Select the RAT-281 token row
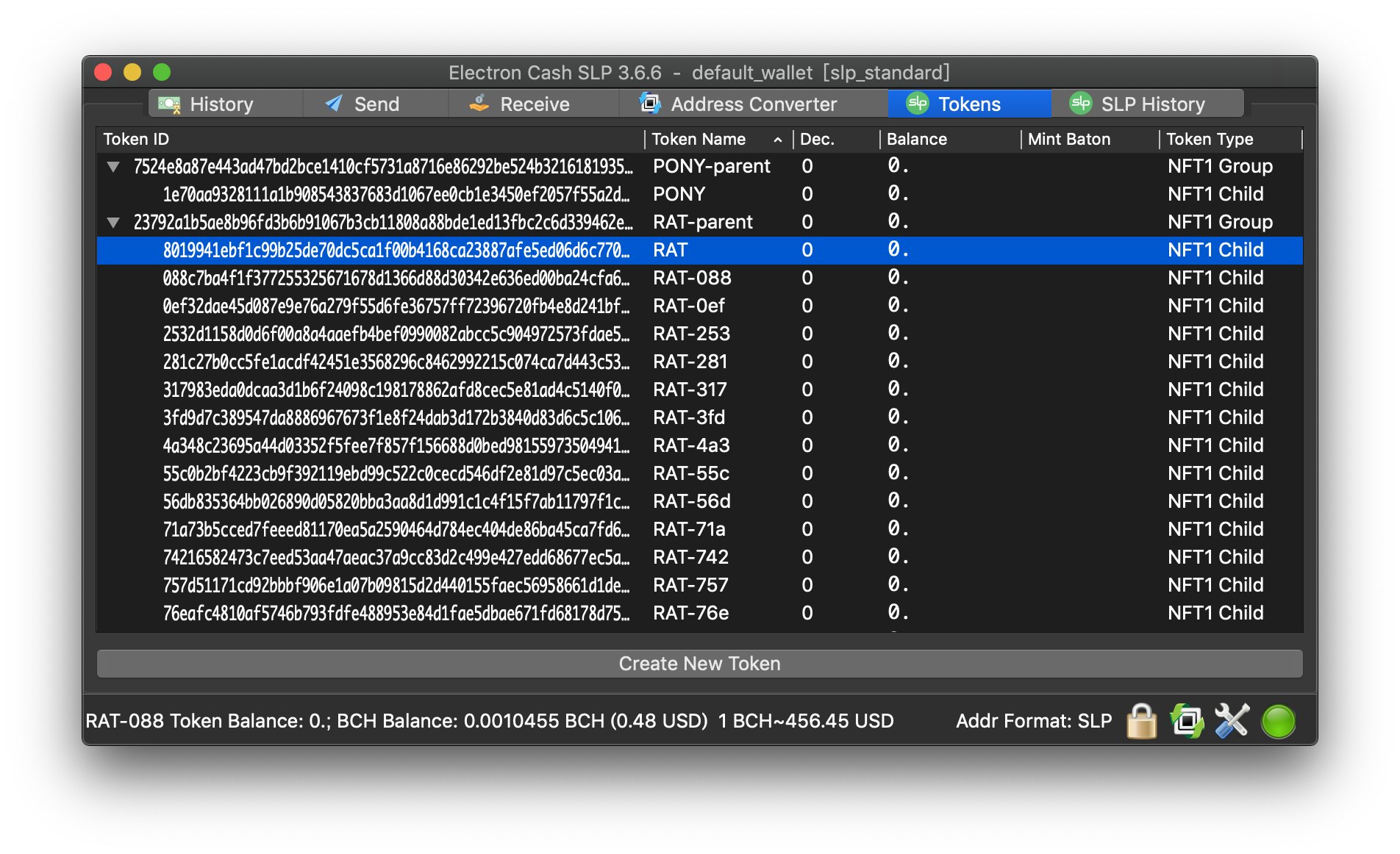 click(x=699, y=362)
